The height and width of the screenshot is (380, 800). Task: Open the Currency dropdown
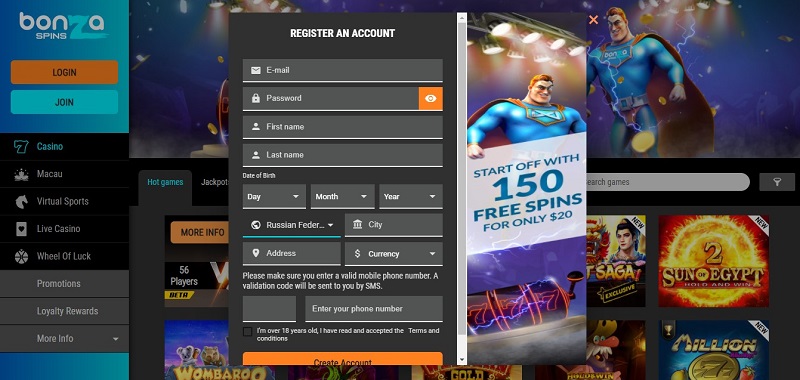(x=394, y=254)
